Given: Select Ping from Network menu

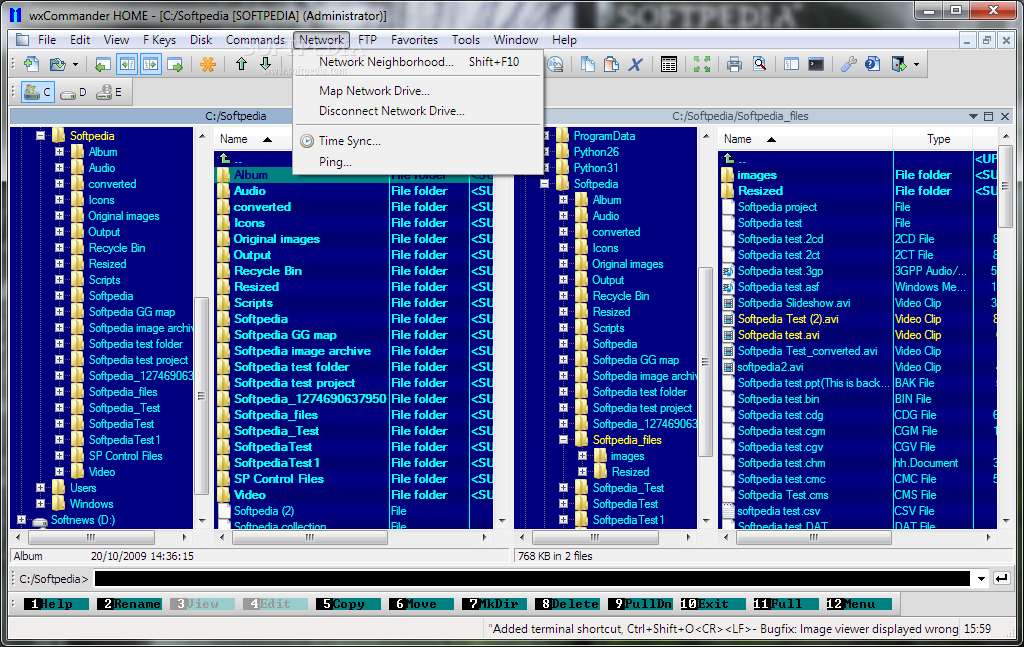Looking at the screenshot, I should click(x=418, y=162).
